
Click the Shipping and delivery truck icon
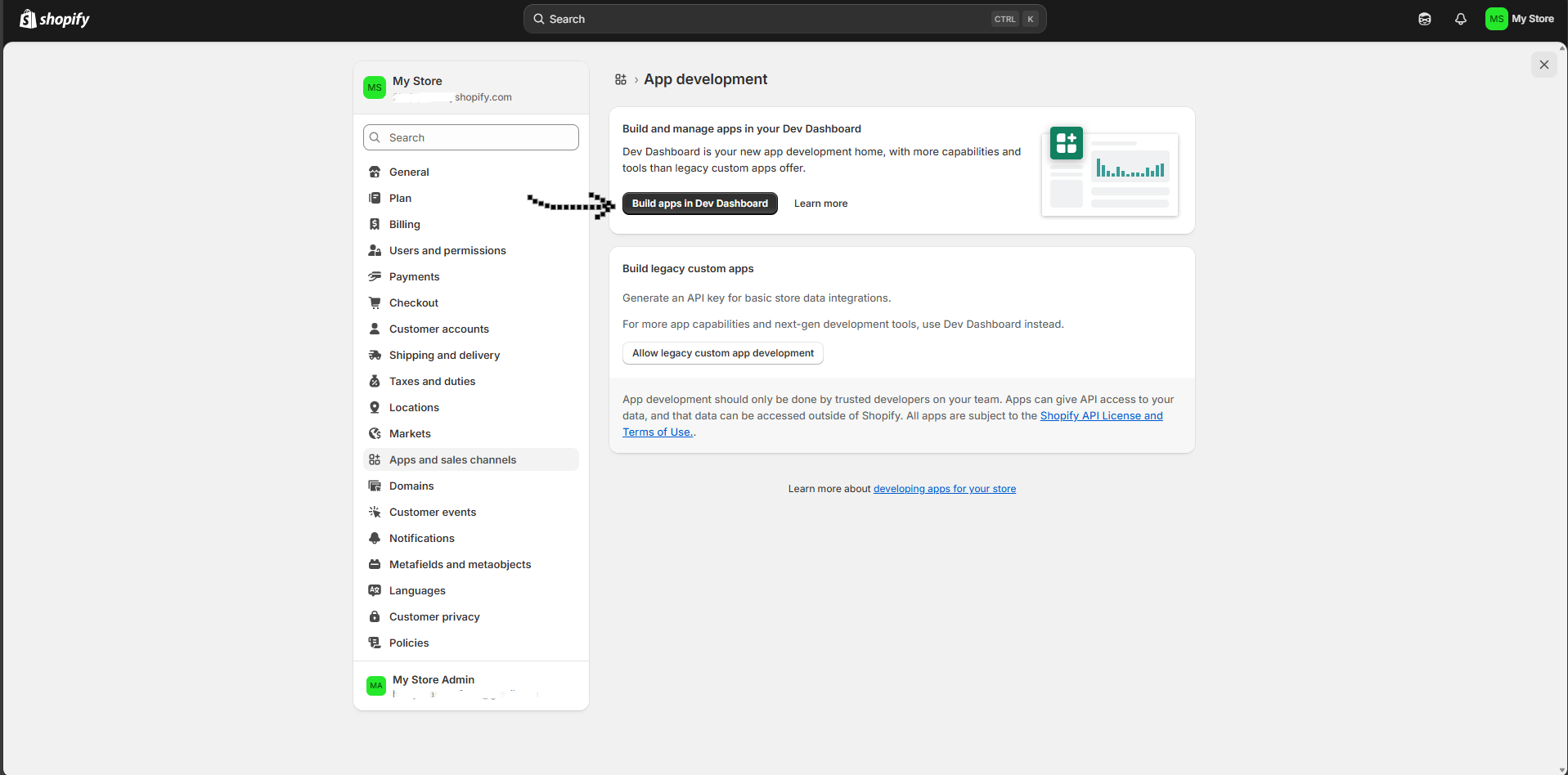[x=375, y=355]
